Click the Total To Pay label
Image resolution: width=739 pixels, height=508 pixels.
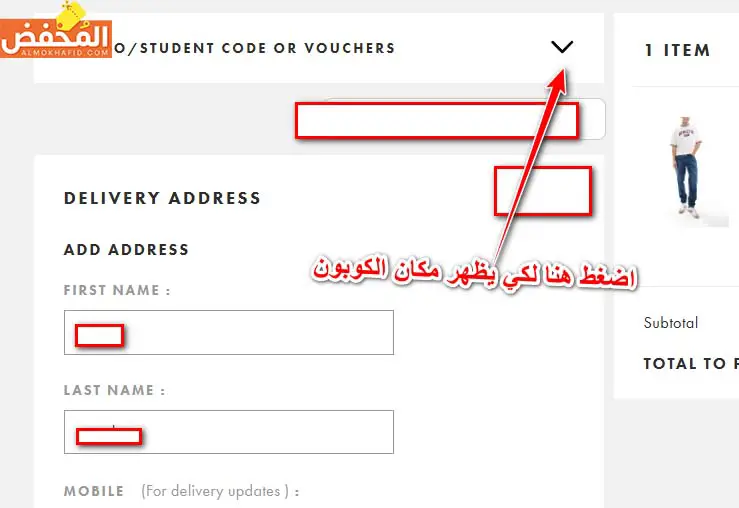tap(691, 363)
